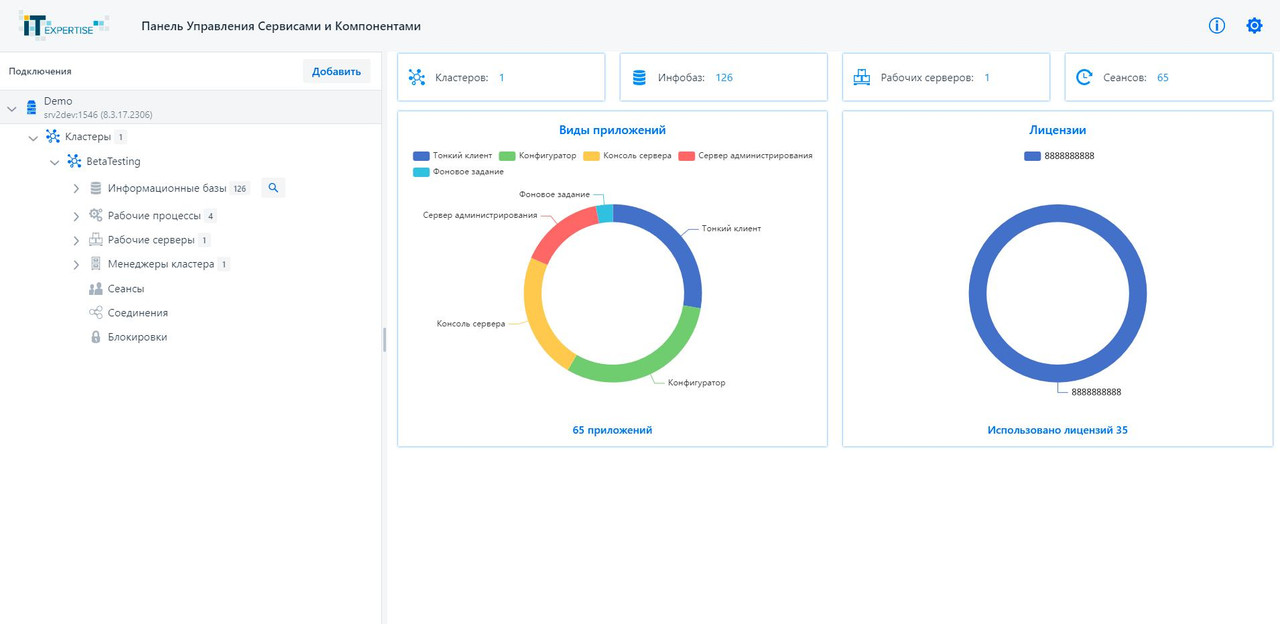The image size is (1280, 624).
Task: Click Использовано лицензий 35 text
Action: [x=1057, y=430]
